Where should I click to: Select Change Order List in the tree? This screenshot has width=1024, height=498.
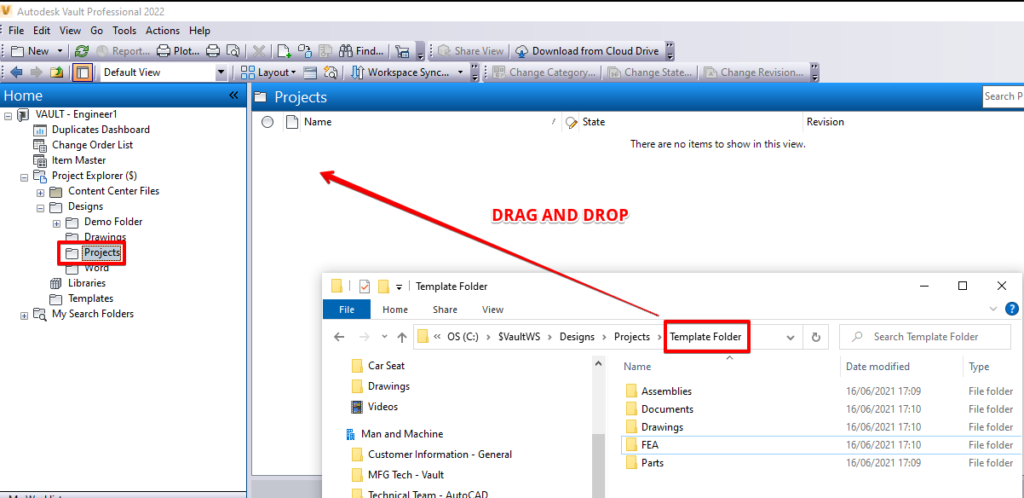coord(92,145)
